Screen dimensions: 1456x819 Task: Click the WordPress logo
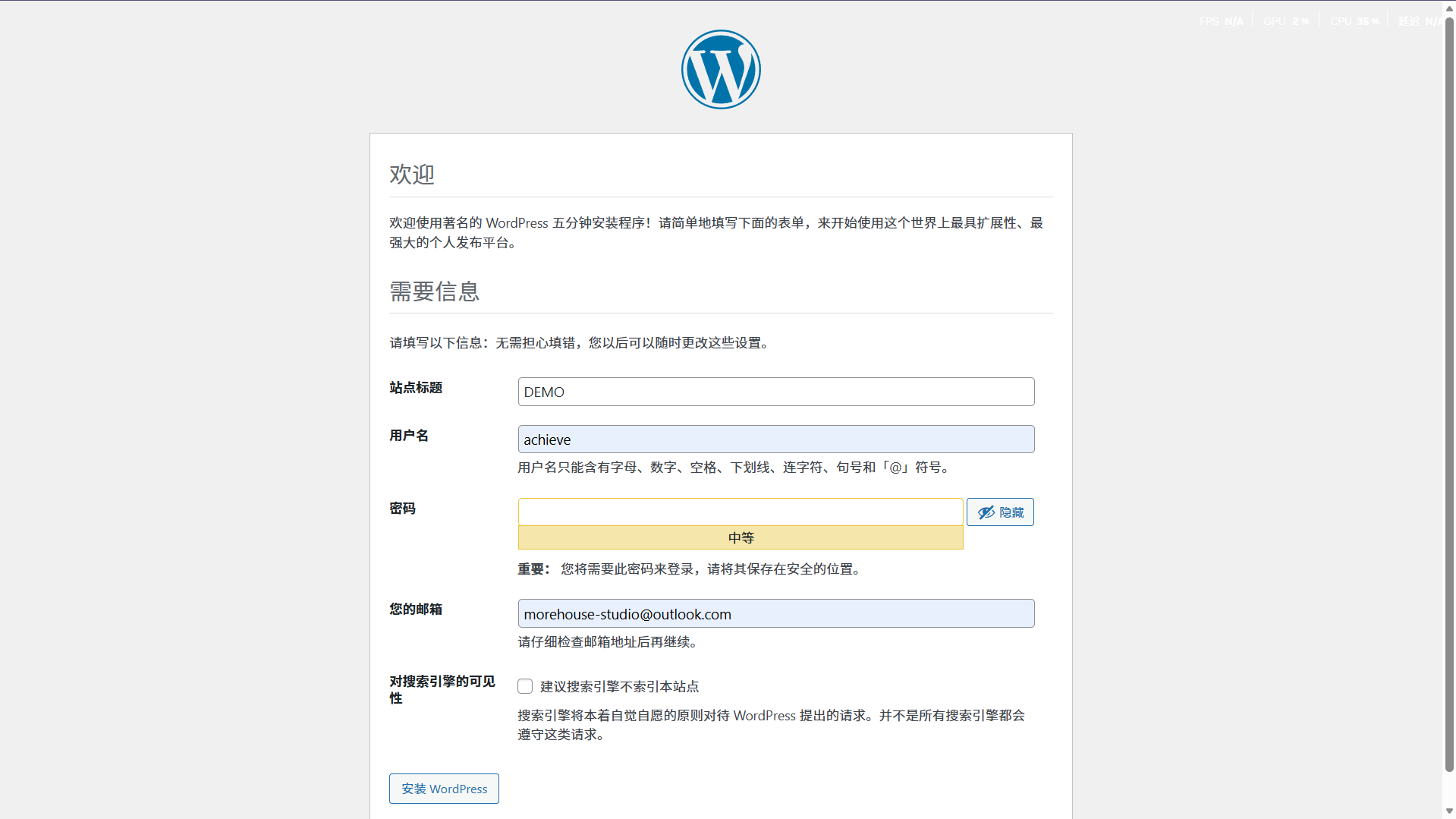pyautogui.click(x=720, y=68)
